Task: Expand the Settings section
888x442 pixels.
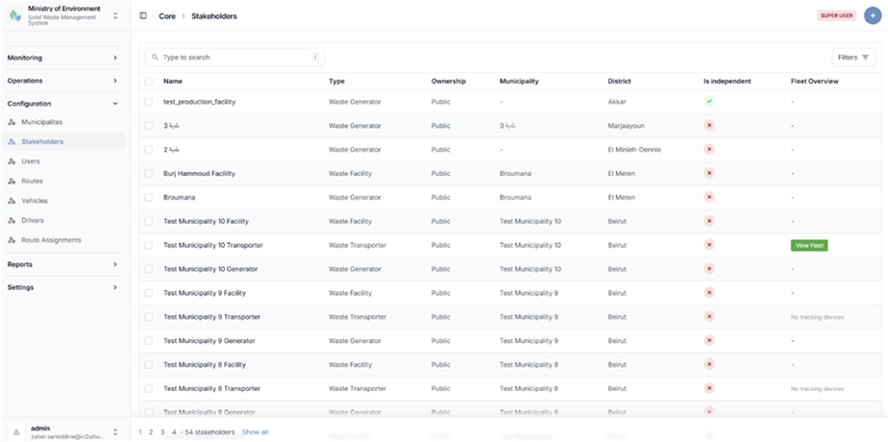Action: 62,287
